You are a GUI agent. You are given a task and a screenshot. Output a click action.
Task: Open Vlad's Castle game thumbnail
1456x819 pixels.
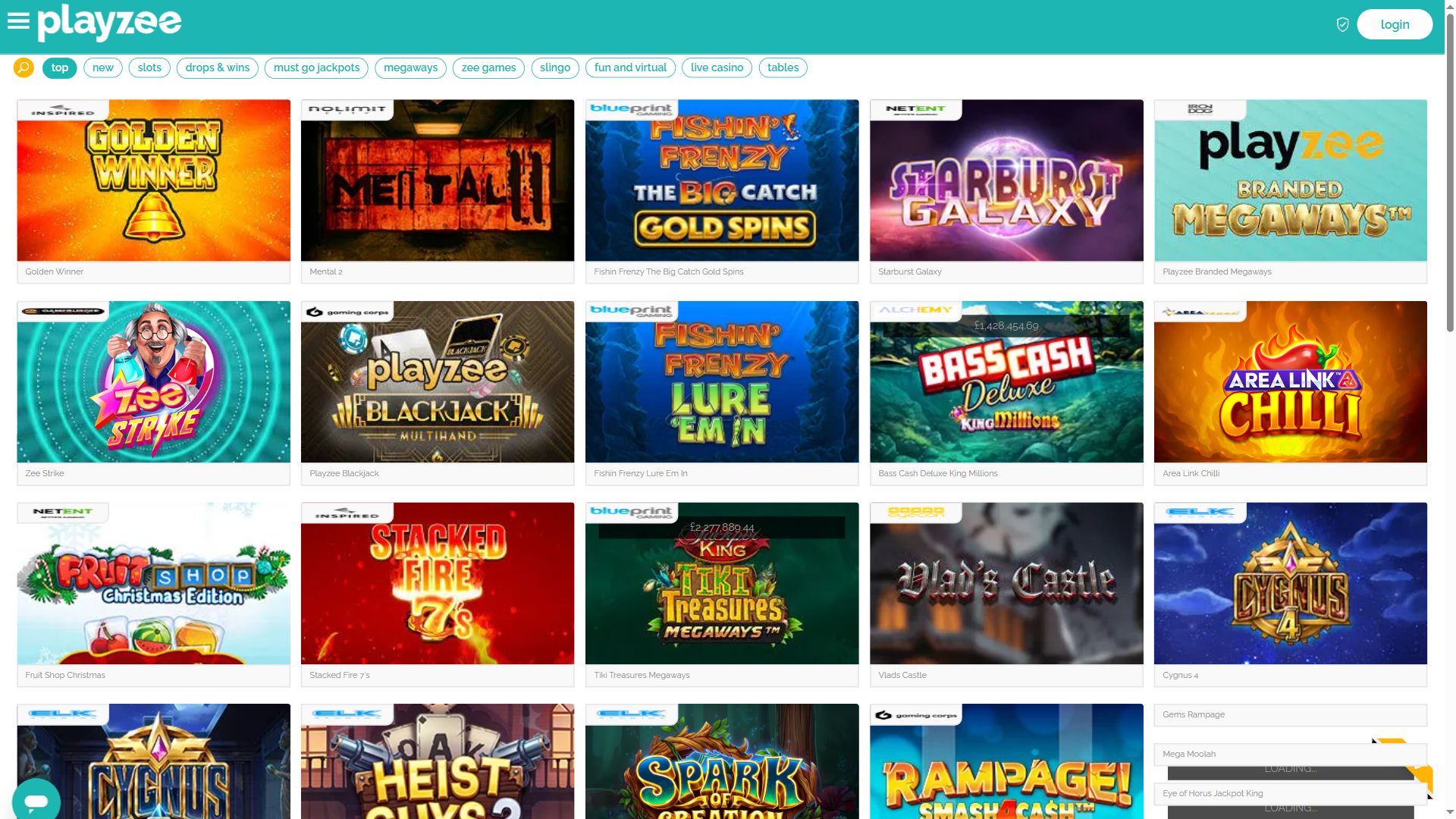pyautogui.click(x=1006, y=584)
